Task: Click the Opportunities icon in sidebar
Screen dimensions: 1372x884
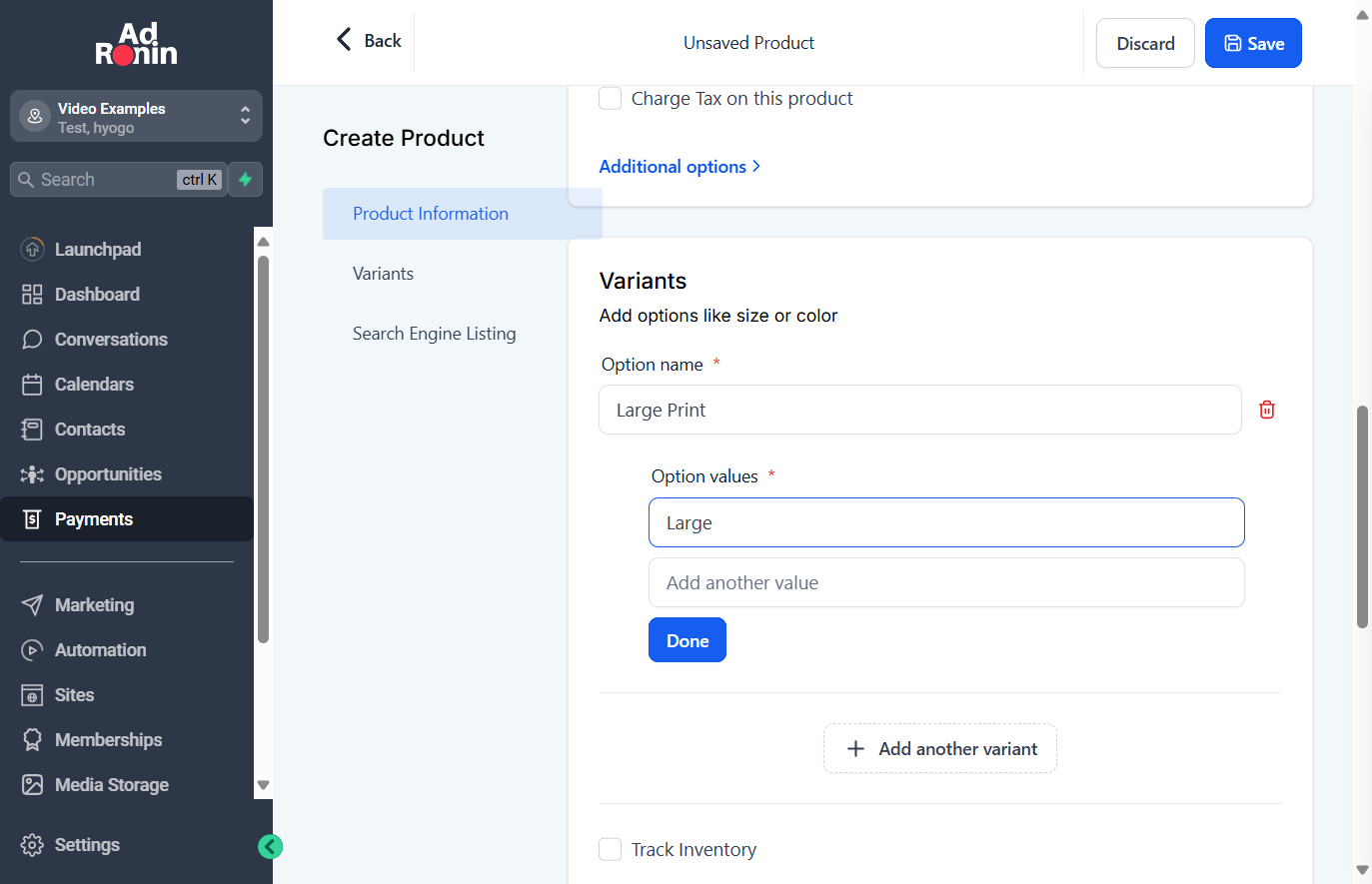Action: [32, 473]
